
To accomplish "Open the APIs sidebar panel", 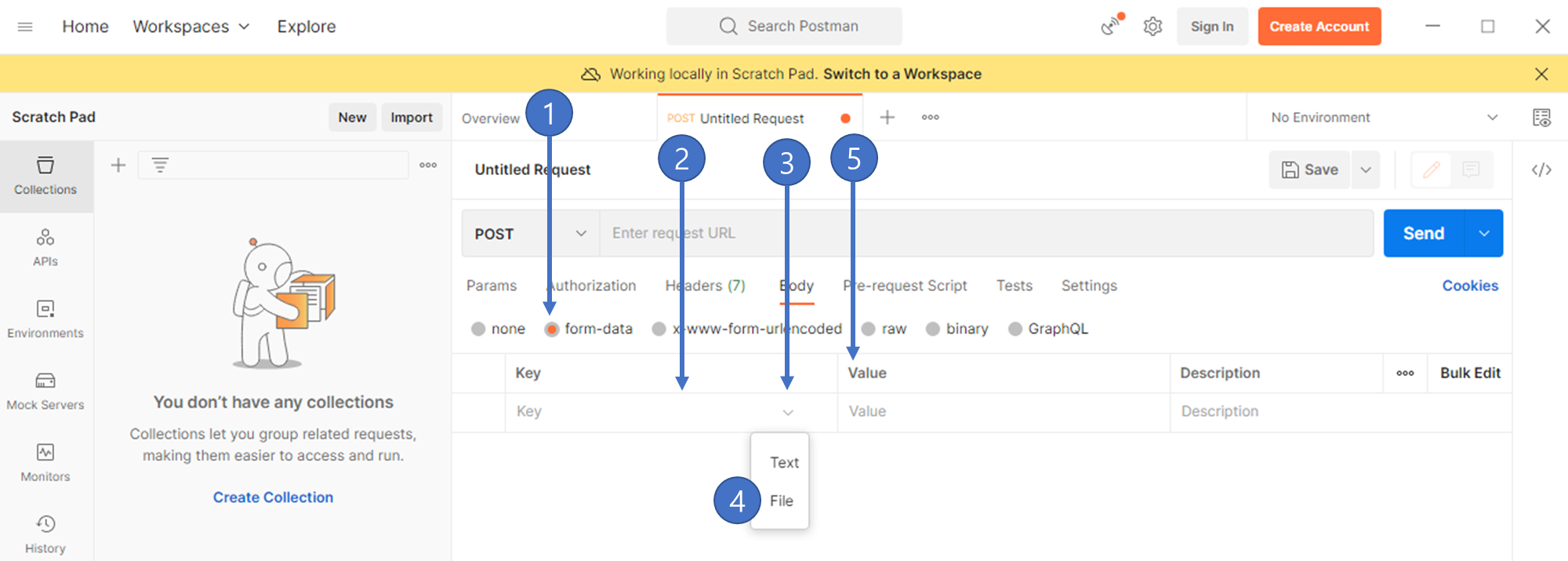I will [45, 248].
